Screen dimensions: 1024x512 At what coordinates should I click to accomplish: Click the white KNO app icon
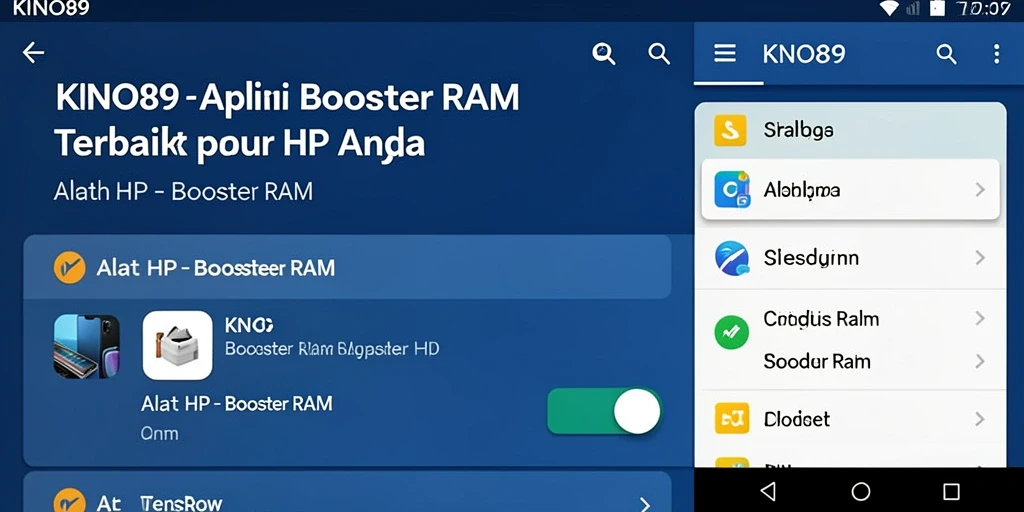point(178,345)
